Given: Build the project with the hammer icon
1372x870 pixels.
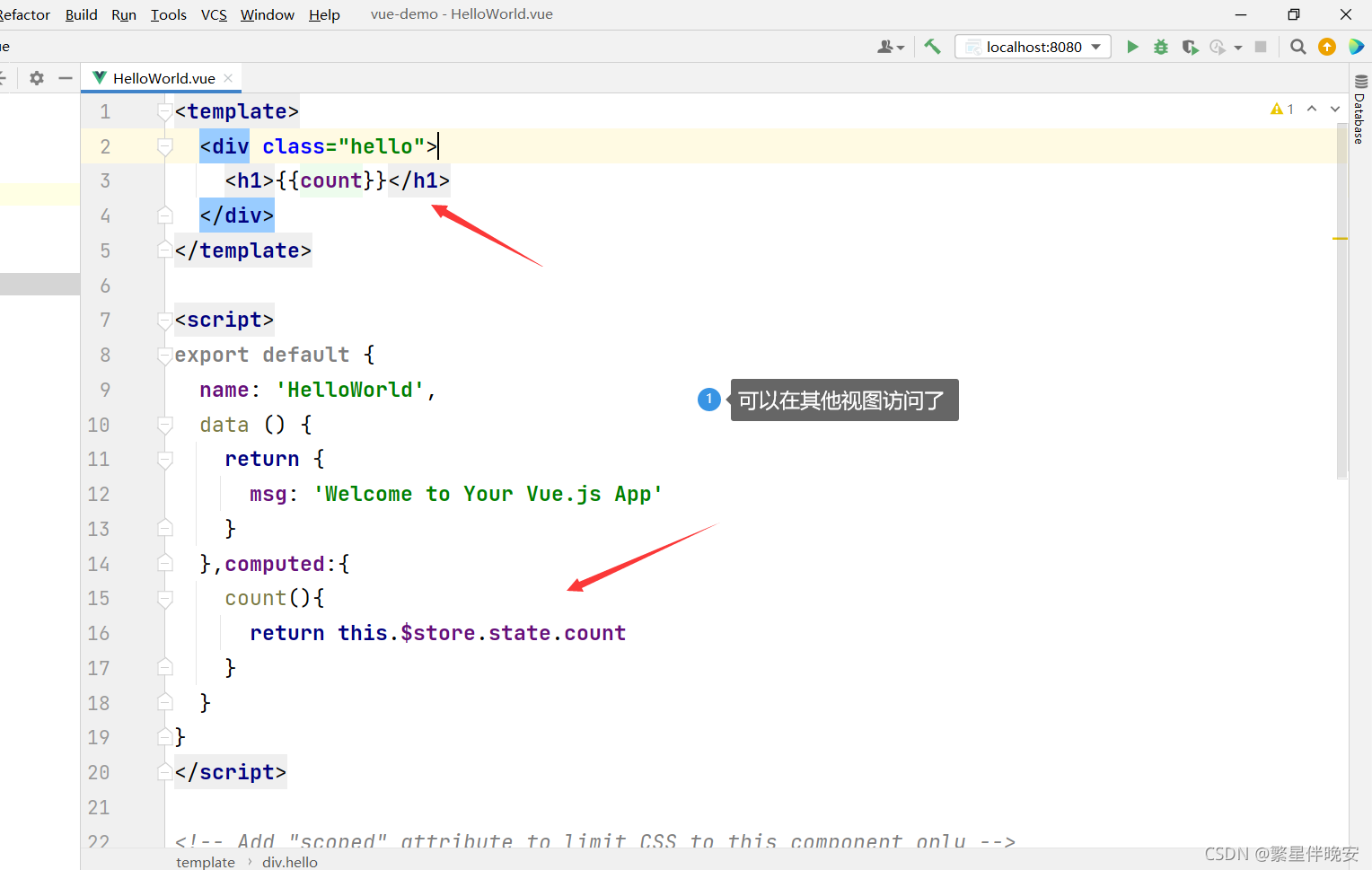Looking at the screenshot, I should (932, 47).
